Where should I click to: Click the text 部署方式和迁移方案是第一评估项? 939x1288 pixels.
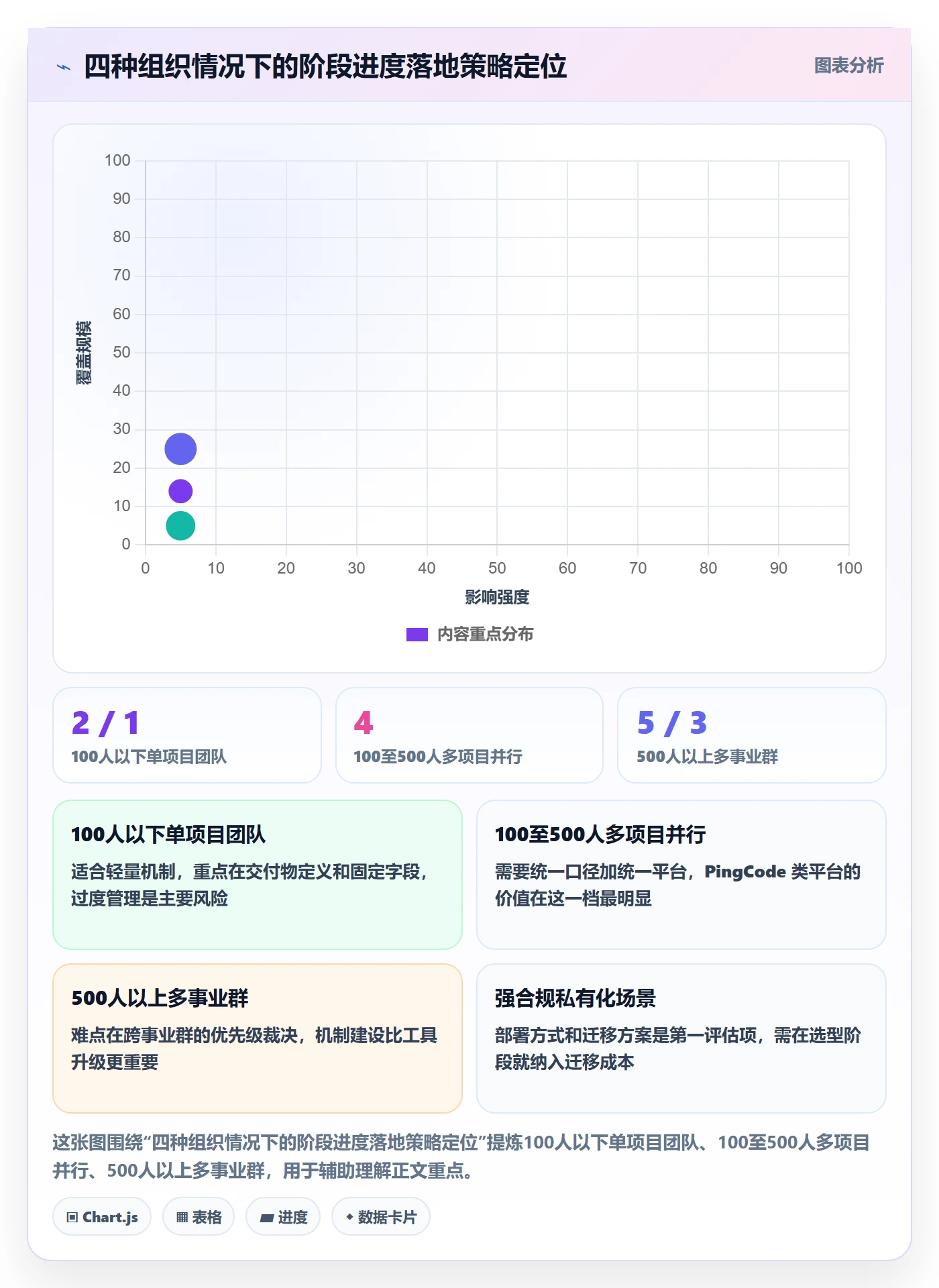(x=626, y=1035)
